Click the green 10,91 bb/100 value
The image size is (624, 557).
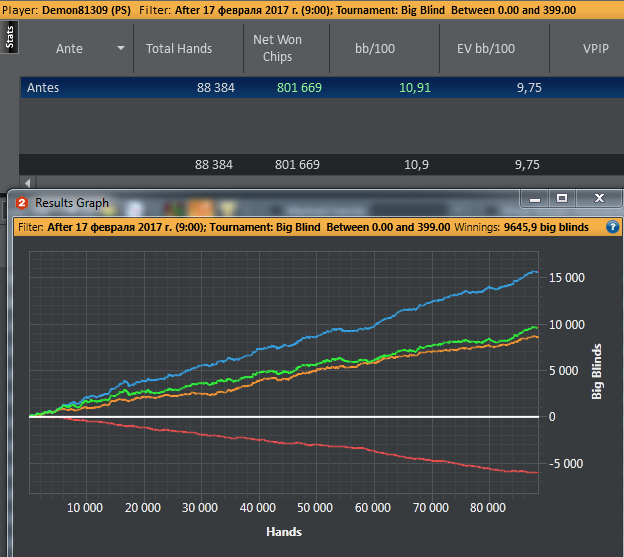click(x=415, y=88)
